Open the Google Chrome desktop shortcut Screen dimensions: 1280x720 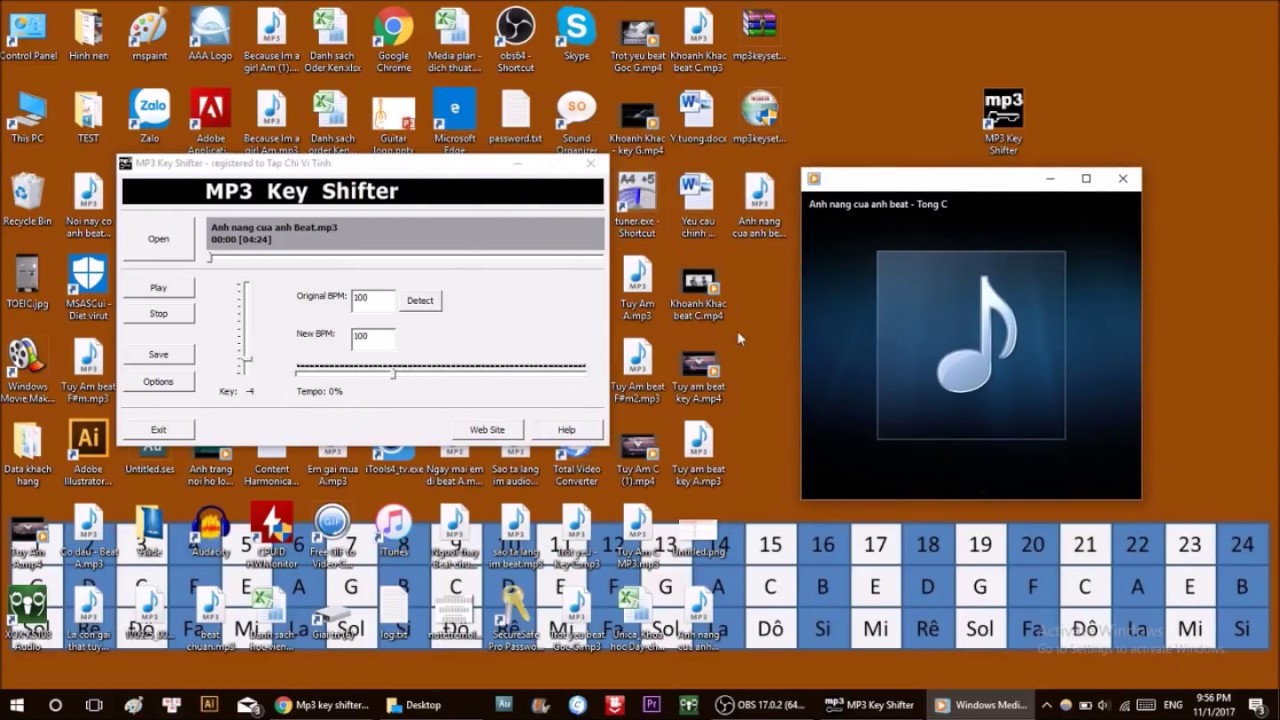tap(394, 39)
